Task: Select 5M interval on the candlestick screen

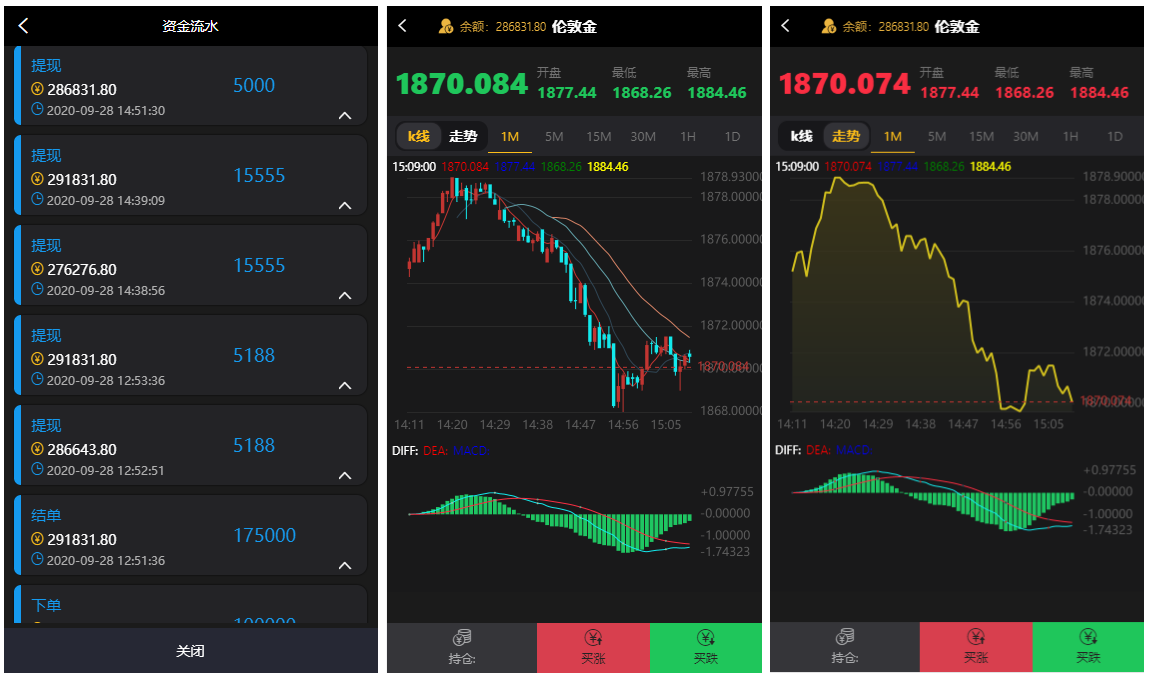Action: point(554,137)
